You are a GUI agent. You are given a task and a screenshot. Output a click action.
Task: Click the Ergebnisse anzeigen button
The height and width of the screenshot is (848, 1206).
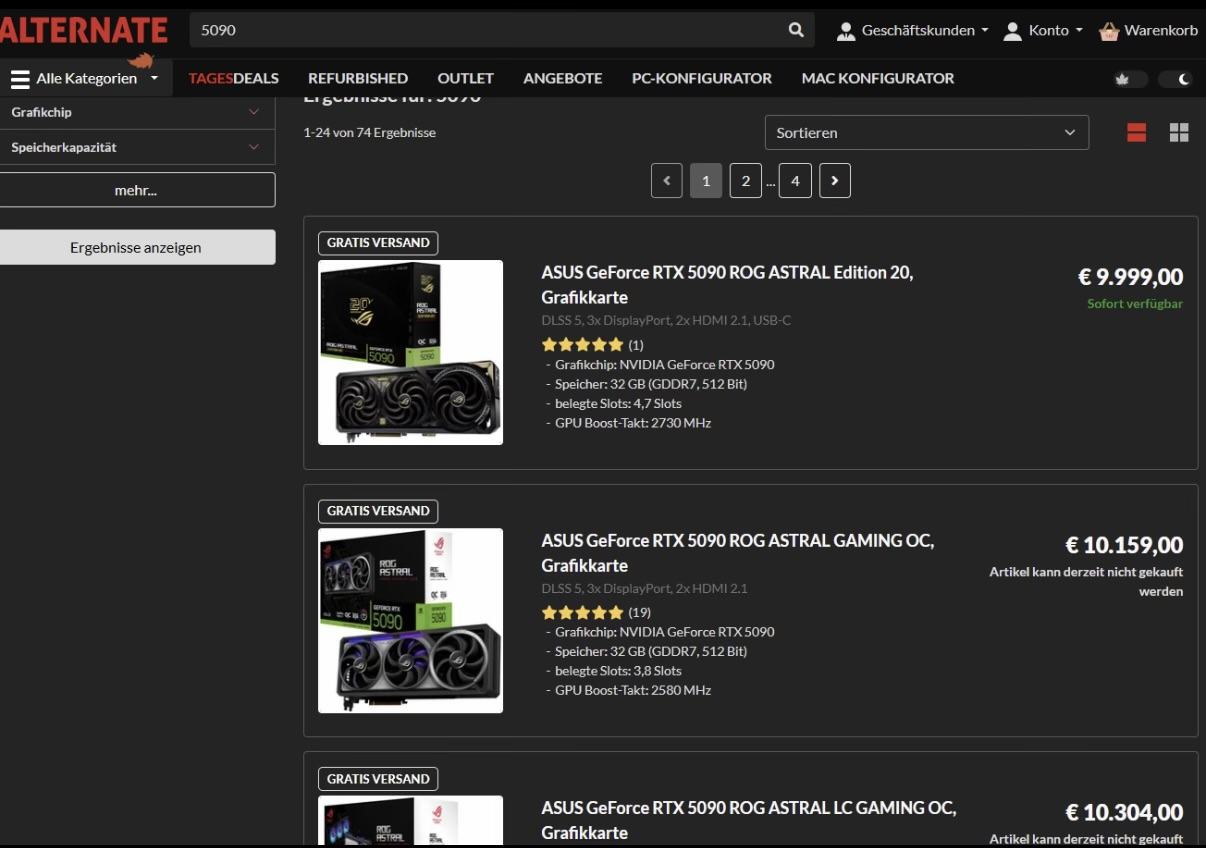pos(137,247)
